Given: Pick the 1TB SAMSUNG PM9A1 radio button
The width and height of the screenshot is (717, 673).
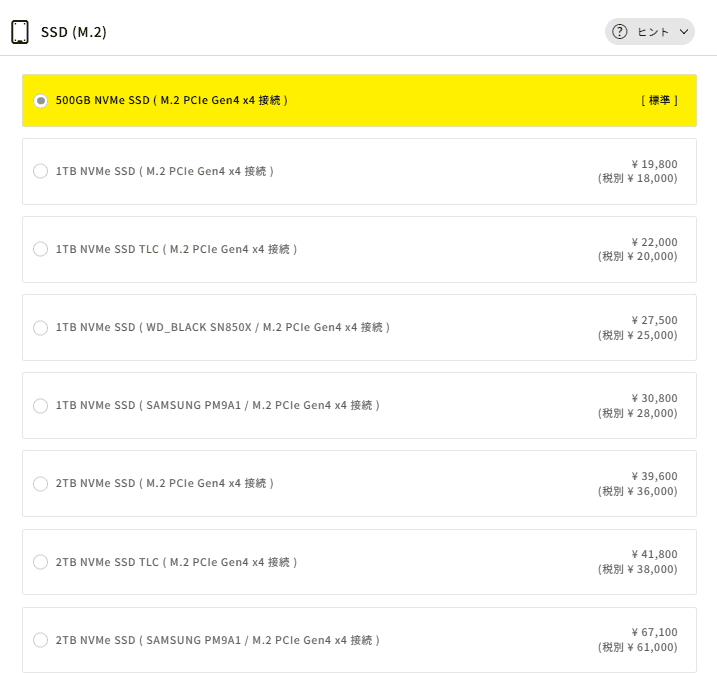Looking at the screenshot, I should click(x=40, y=405).
